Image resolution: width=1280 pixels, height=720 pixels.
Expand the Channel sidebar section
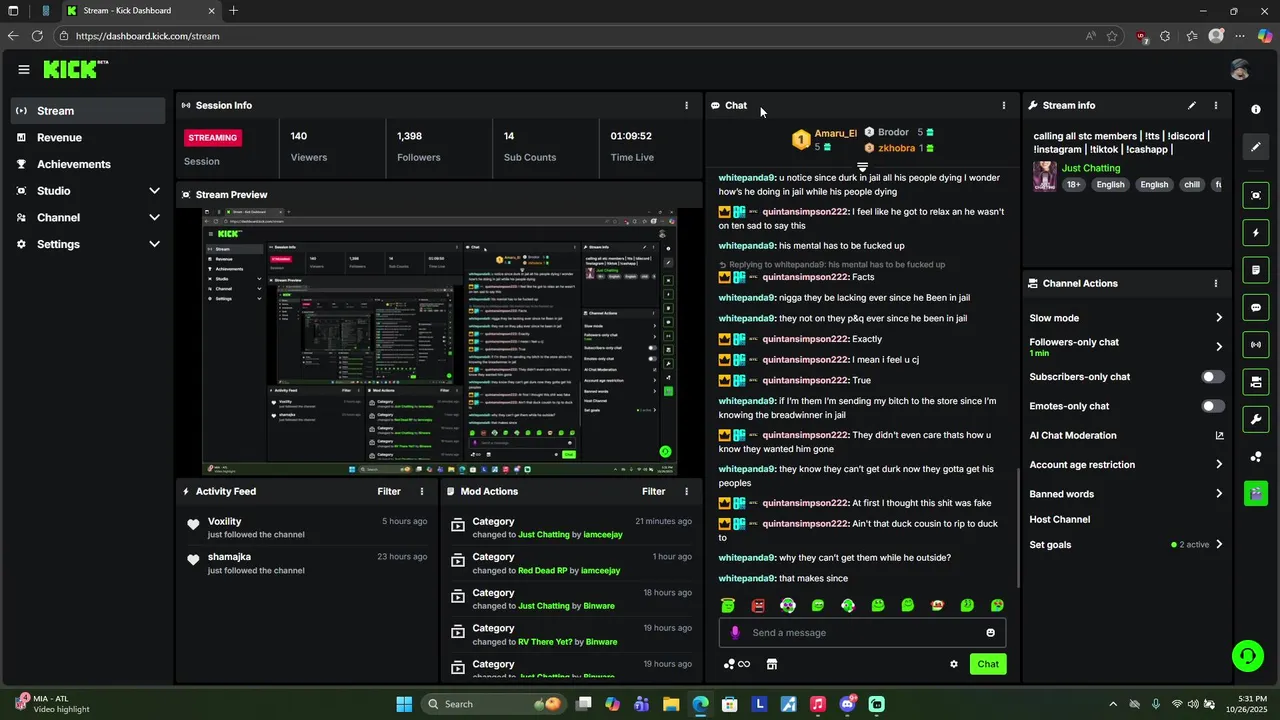click(154, 217)
